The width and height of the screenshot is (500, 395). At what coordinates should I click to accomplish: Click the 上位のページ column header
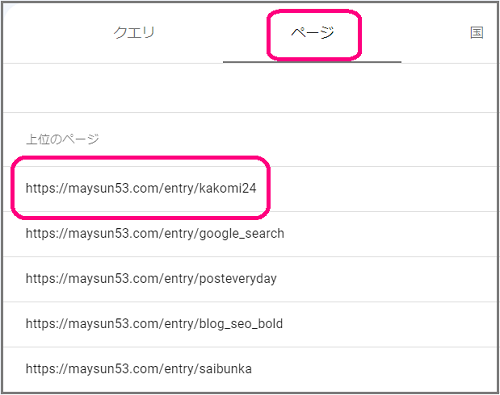[x=63, y=139]
